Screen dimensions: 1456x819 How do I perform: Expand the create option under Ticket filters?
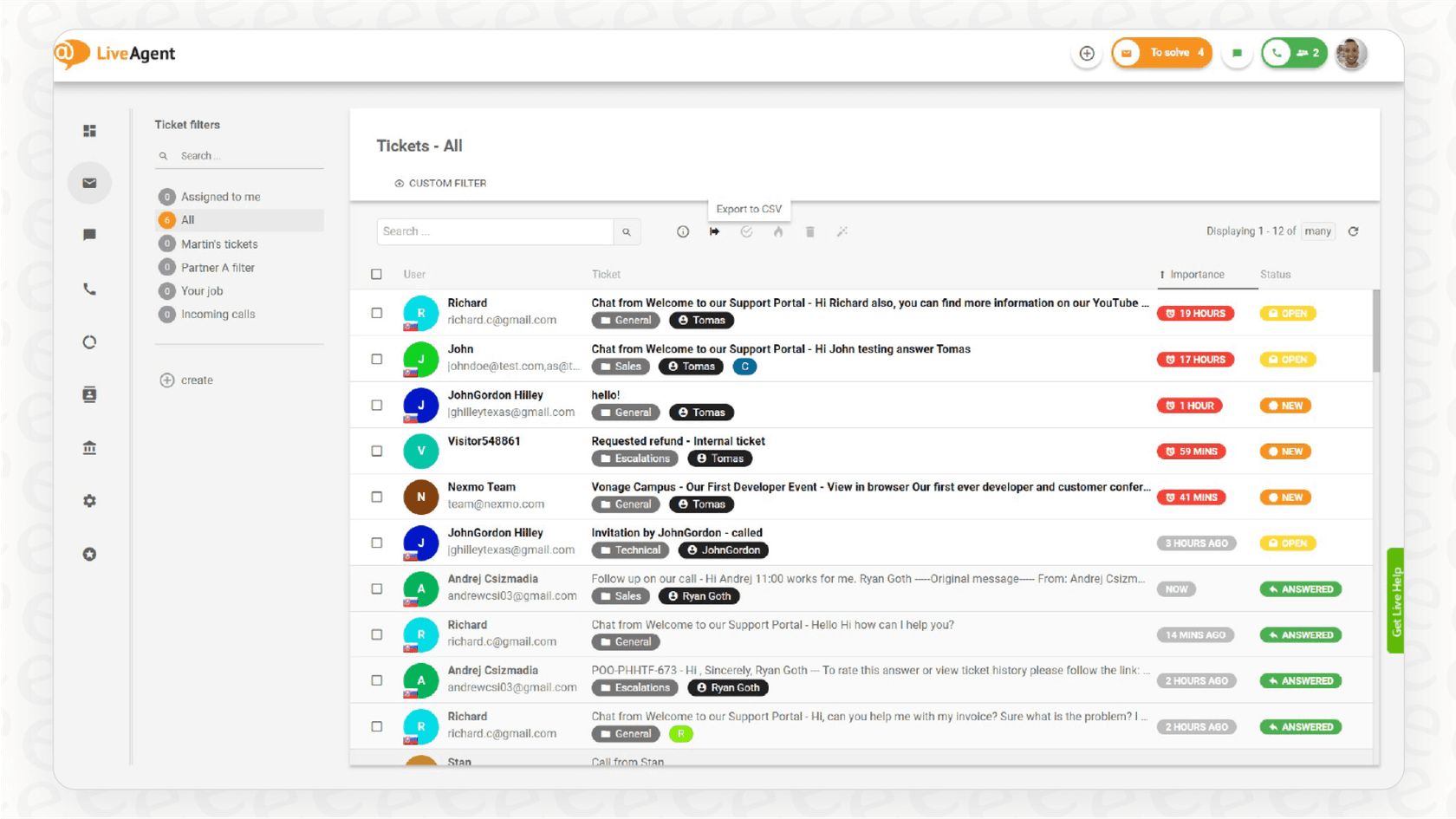click(x=186, y=380)
